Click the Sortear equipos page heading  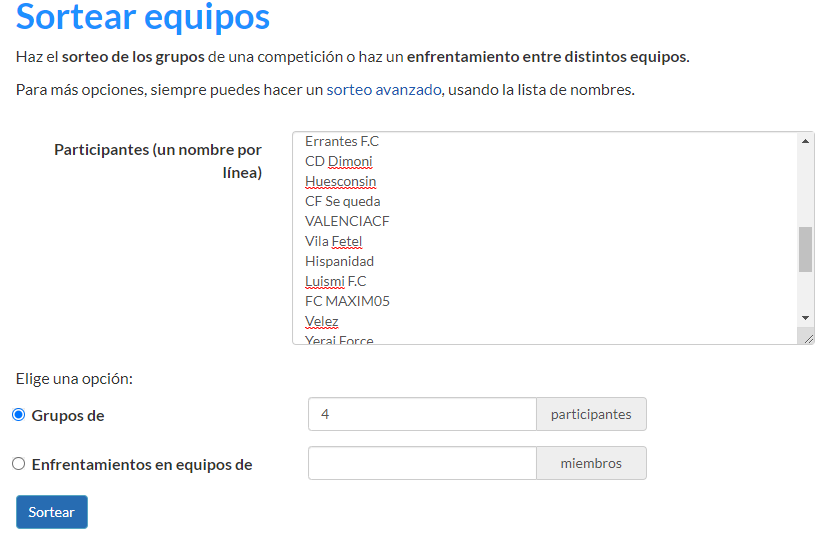(x=143, y=18)
